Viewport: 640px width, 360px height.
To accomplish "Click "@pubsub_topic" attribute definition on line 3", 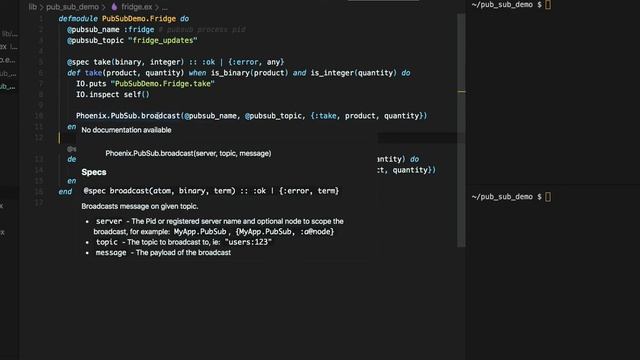I will pos(95,40).
